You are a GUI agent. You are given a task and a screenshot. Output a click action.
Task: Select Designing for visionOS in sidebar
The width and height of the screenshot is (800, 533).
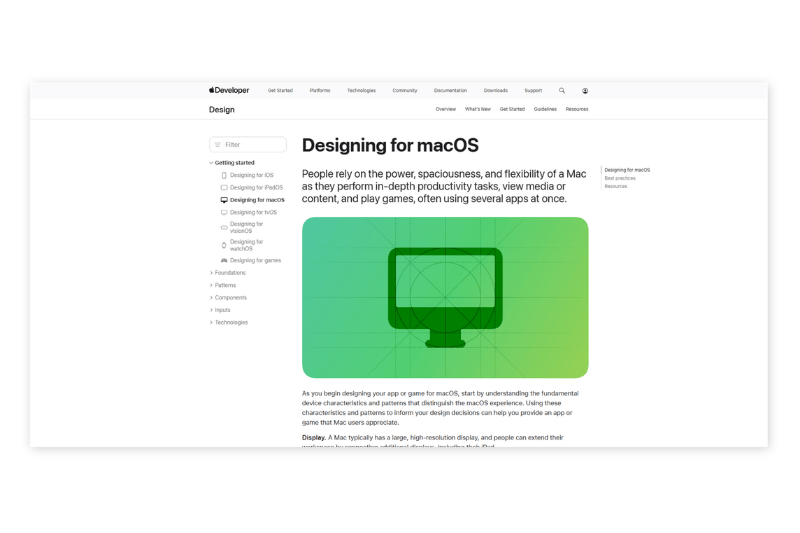pyautogui.click(x=246, y=227)
